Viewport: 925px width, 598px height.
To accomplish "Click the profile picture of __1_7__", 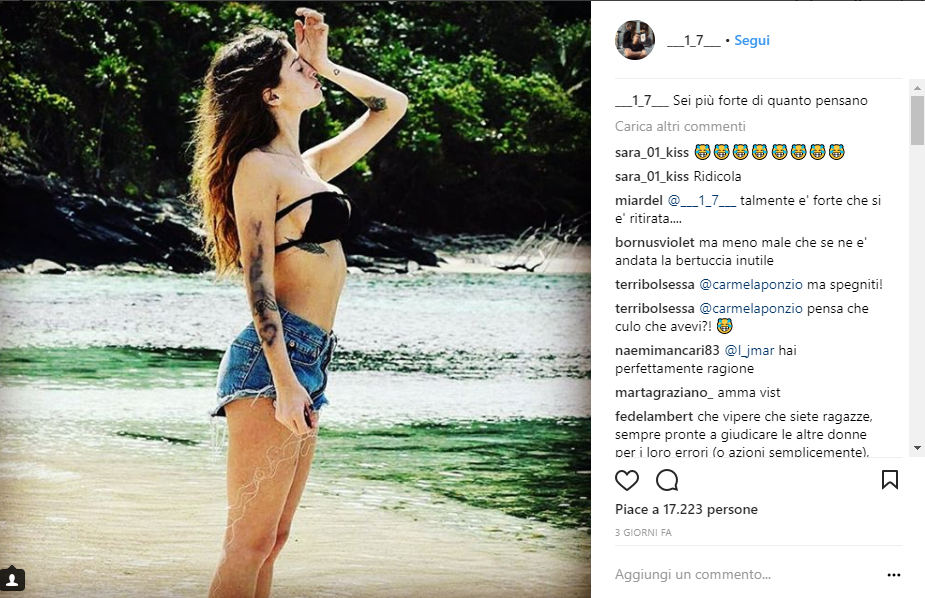I will (634, 40).
